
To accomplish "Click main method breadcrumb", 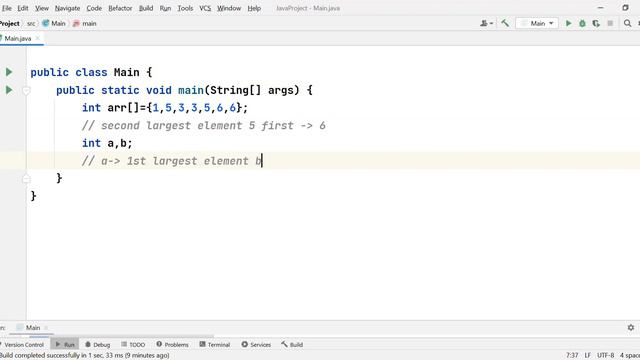I will coord(85,24).
